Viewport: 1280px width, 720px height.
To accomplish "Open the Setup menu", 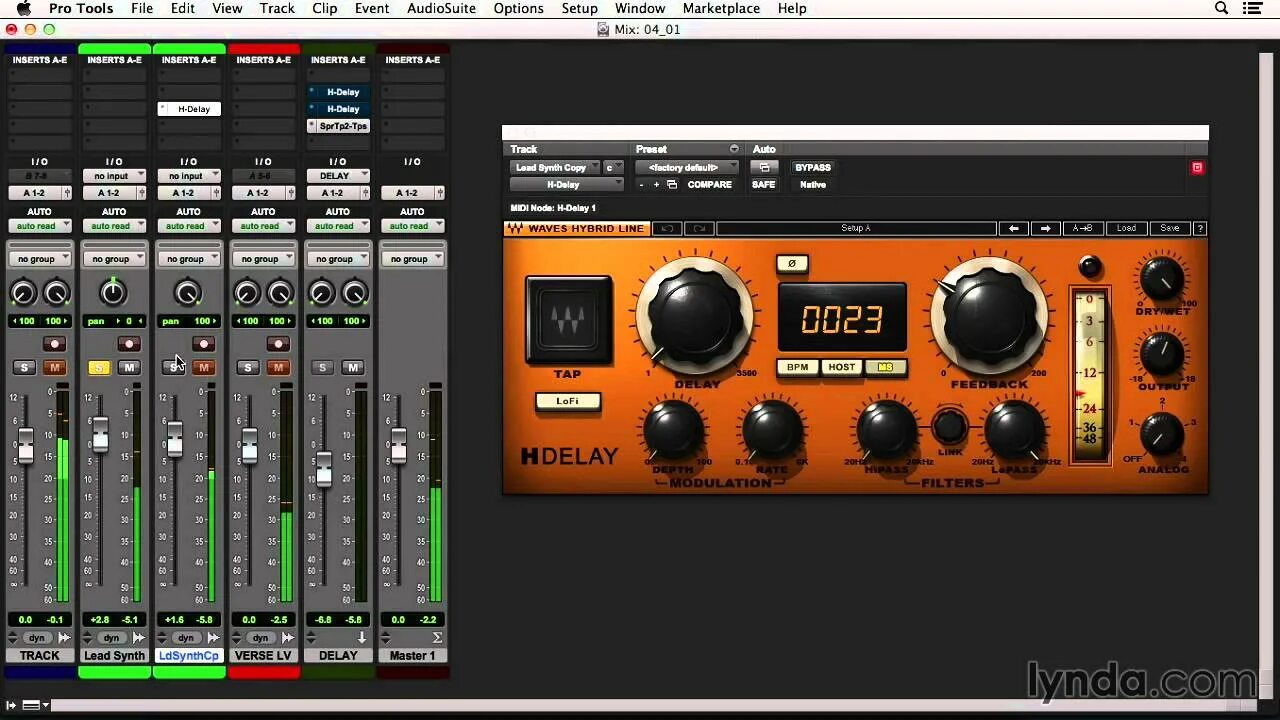I will (x=579, y=8).
